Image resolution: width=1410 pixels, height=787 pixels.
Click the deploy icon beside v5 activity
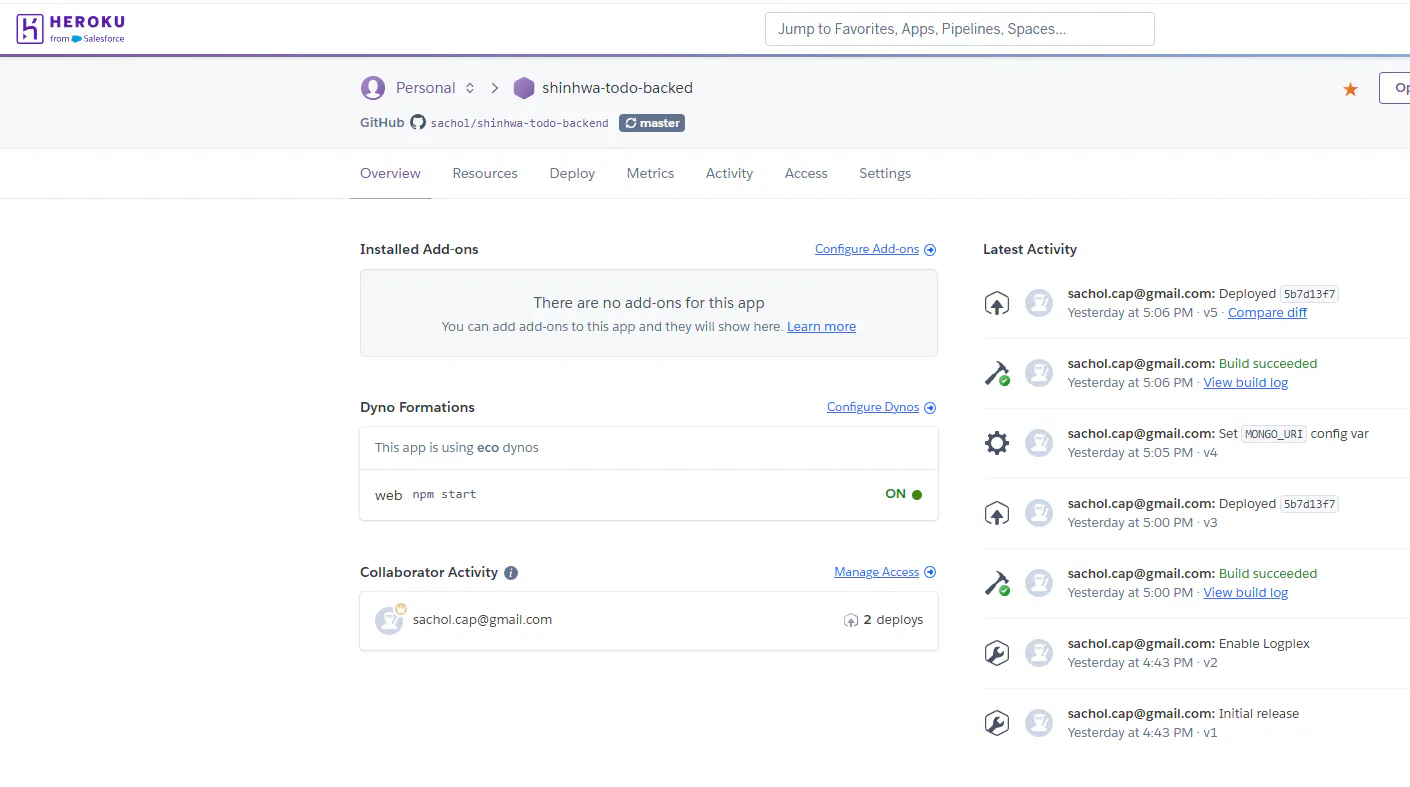pos(997,303)
